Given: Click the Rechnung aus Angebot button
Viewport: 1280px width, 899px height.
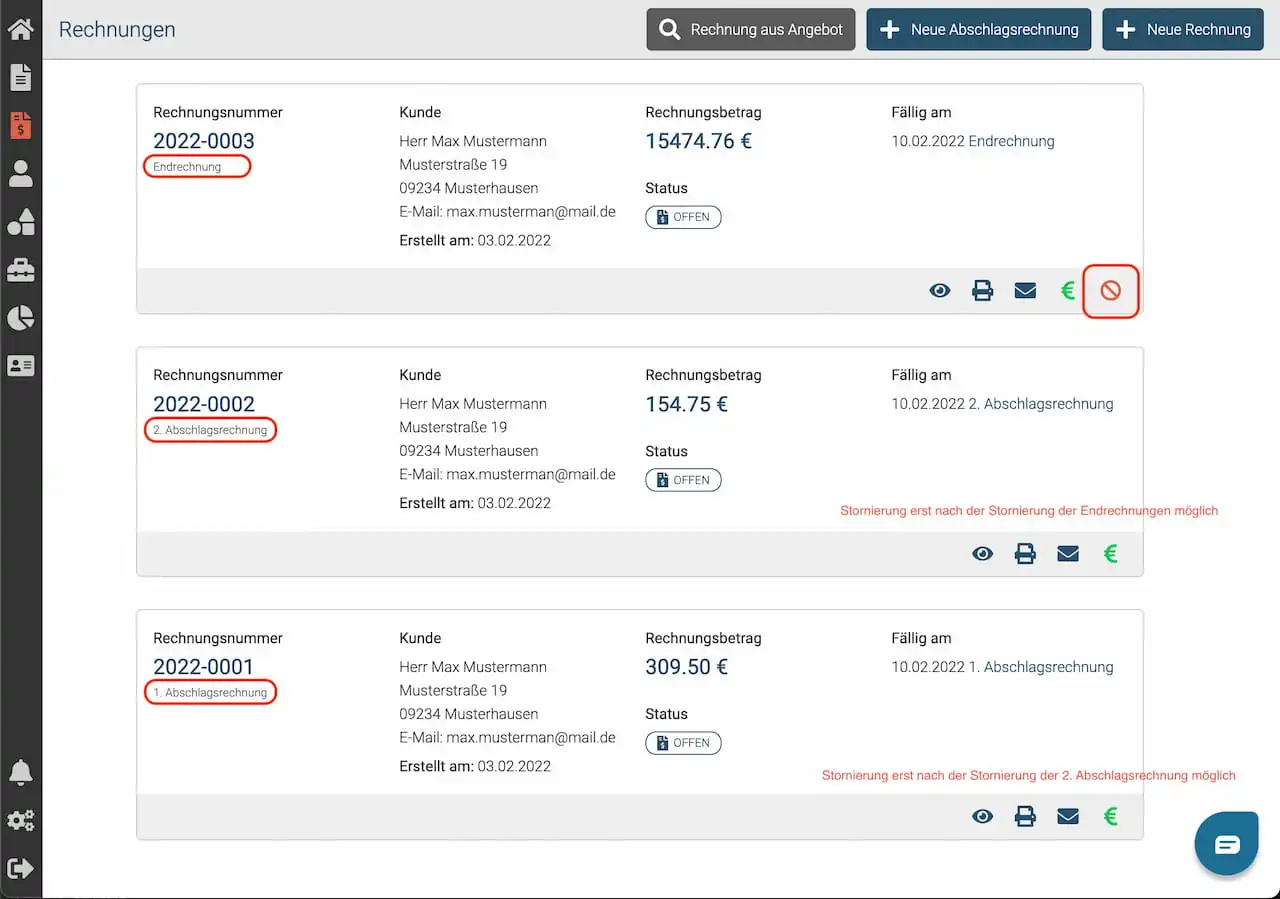Looking at the screenshot, I should (x=751, y=30).
